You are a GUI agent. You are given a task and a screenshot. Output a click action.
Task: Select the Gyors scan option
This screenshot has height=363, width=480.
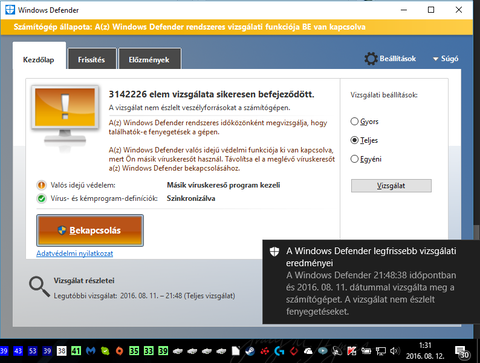pos(364,121)
